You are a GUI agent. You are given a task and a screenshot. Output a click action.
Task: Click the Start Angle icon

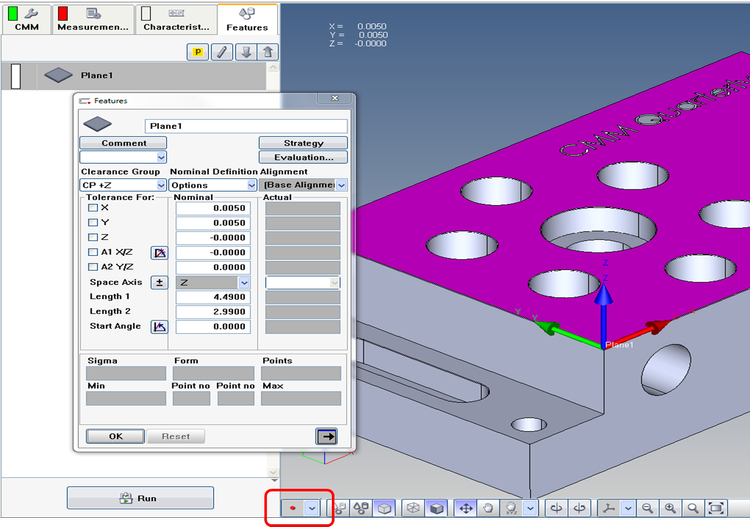(159, 327)
